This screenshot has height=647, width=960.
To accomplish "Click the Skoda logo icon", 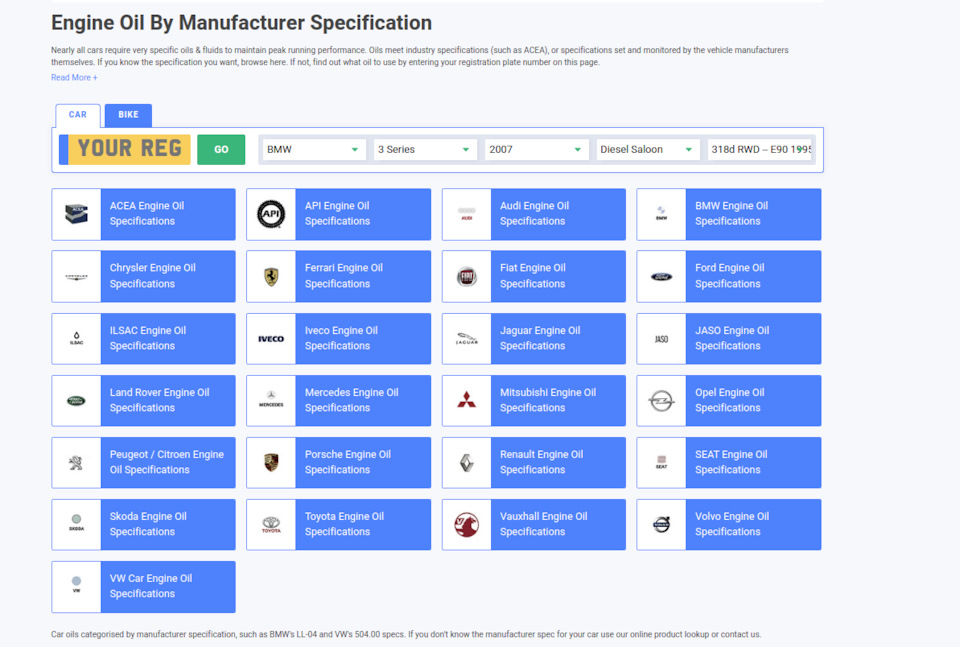I will [x=77, y=524].
